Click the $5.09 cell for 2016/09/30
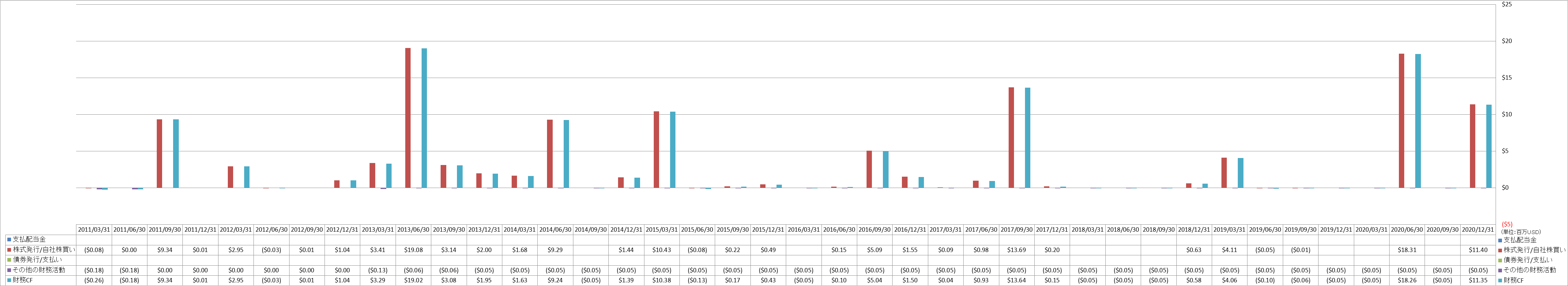1568x286 pixels. coord(875,250)
